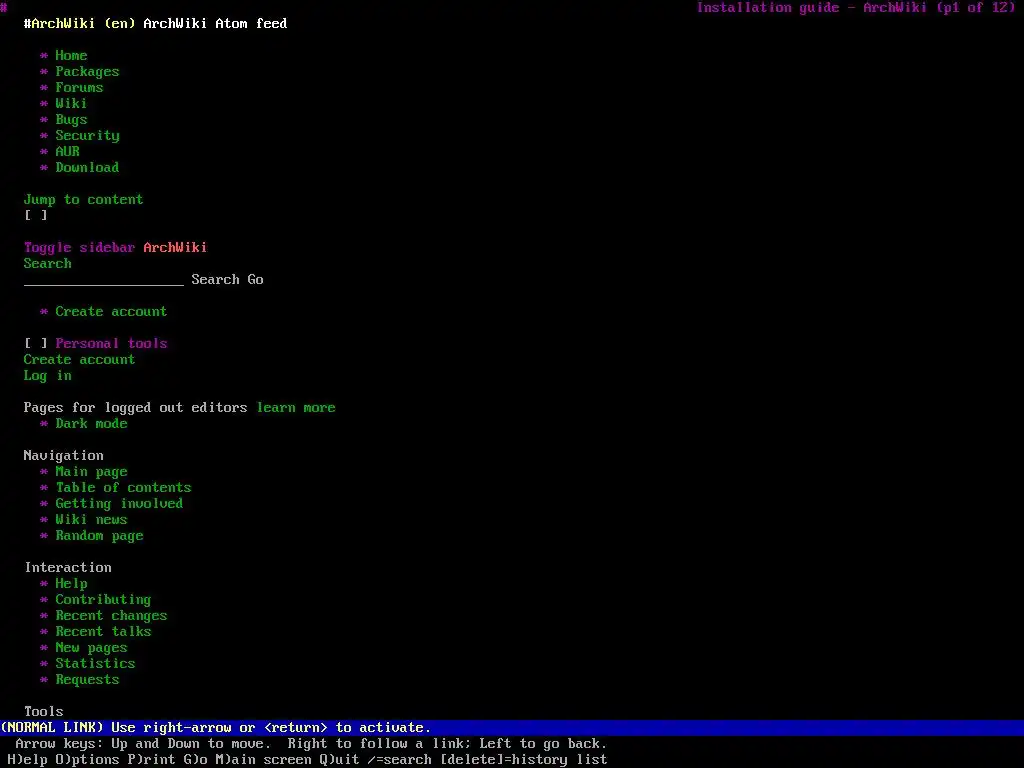Open the Main page link

coord(91,472)
